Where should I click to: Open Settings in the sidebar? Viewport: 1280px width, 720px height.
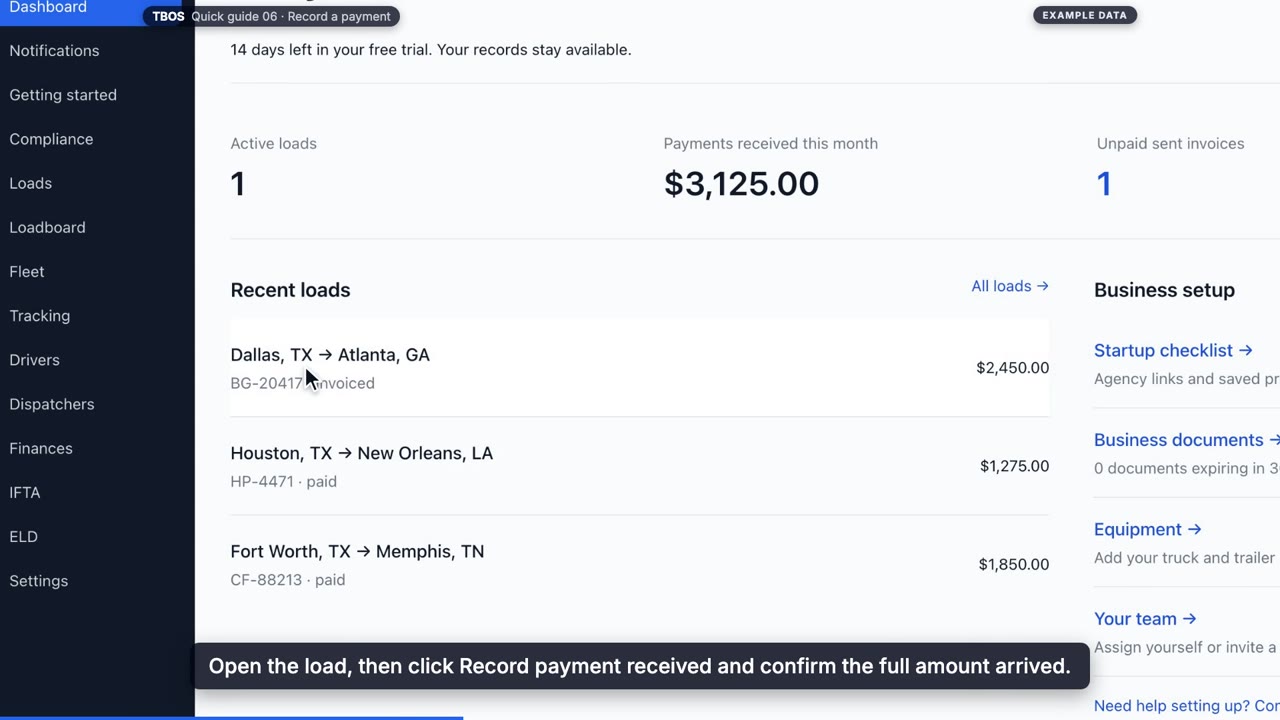38,581
